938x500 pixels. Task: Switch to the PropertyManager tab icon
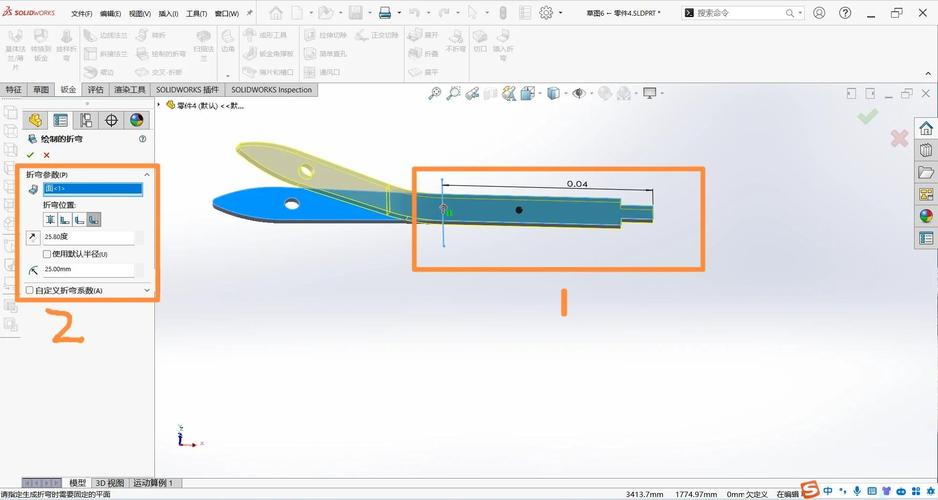[60, 120]
